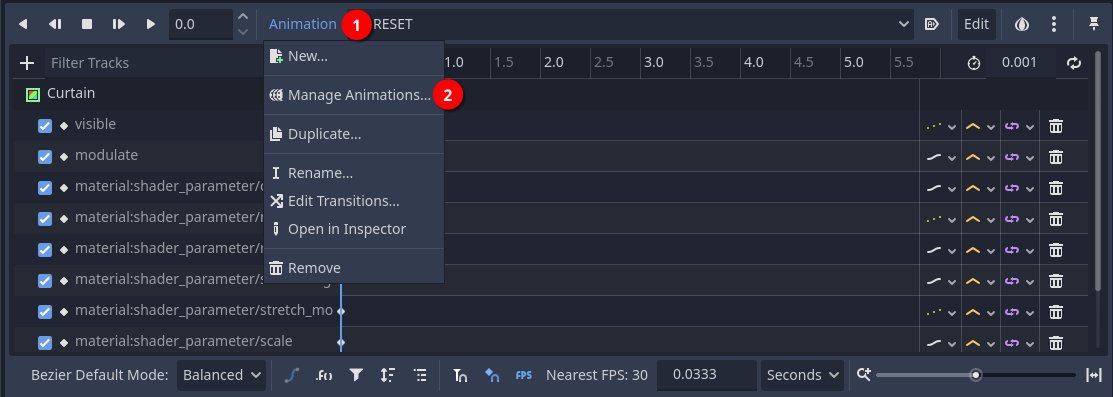Delete the visible track with trash icon
Viewport: 1113px width, 397px height.
point(1056,126)
